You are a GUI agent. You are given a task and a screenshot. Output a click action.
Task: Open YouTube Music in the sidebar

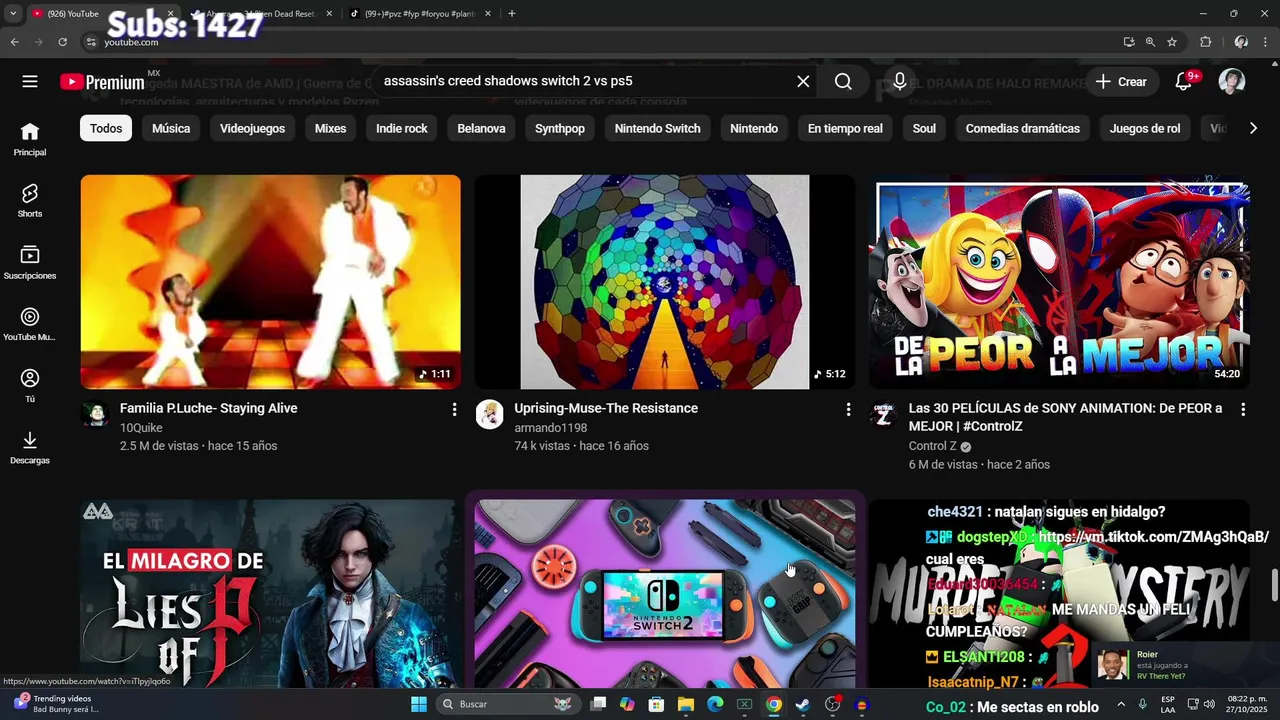point(30,325)
